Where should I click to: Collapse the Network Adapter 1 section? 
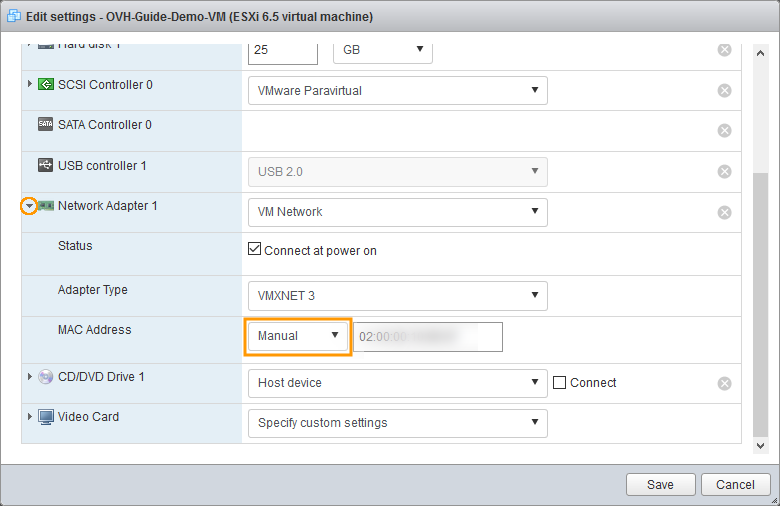pos(30,206)
